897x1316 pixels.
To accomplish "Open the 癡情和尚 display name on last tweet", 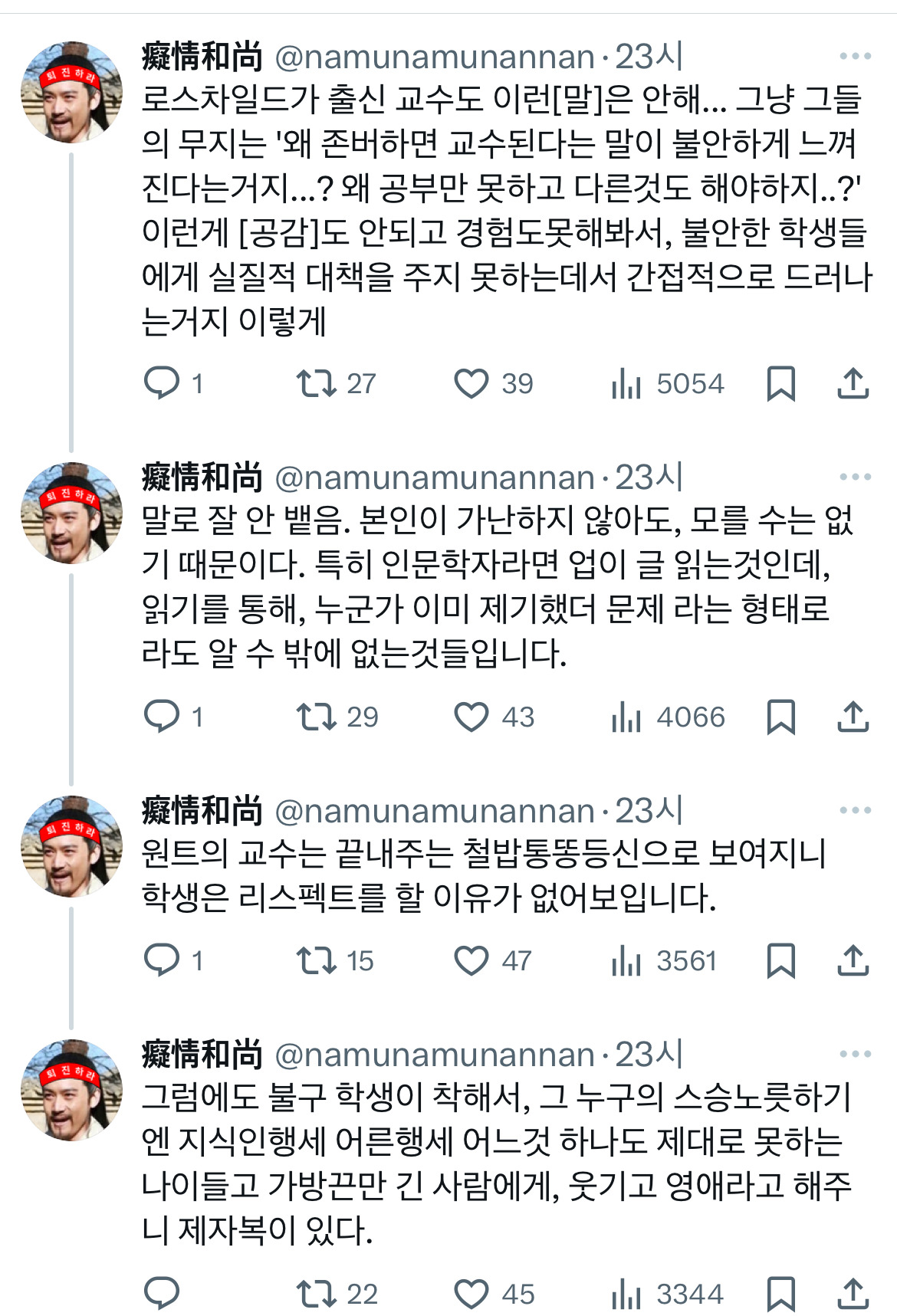I will click(x=202, y=1055).
